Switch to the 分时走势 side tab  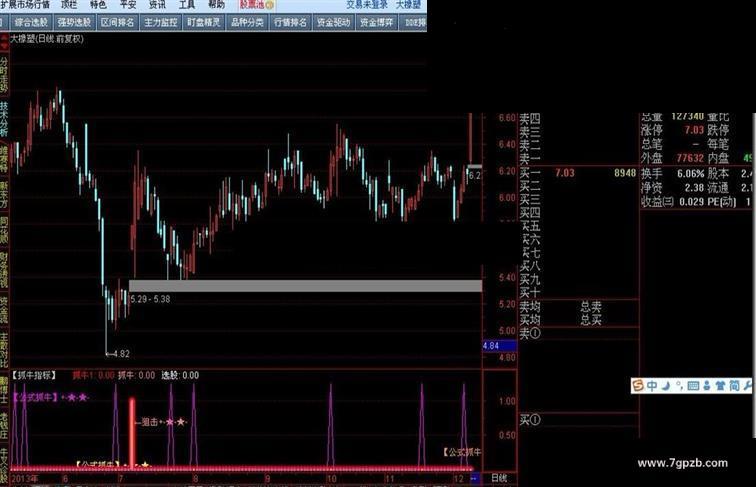point(4,75)
